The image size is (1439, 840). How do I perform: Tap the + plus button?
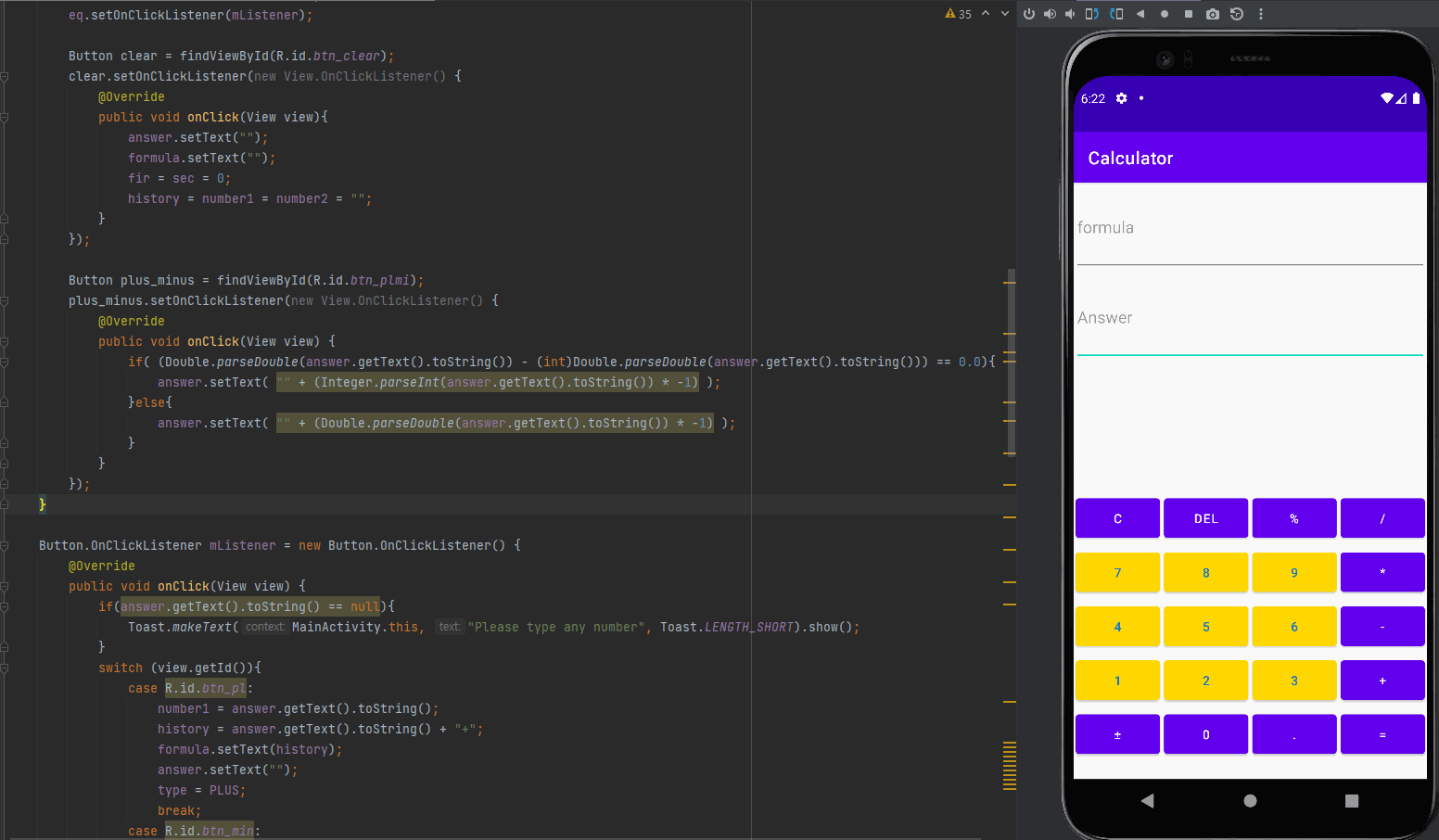tap(1382, 681)
